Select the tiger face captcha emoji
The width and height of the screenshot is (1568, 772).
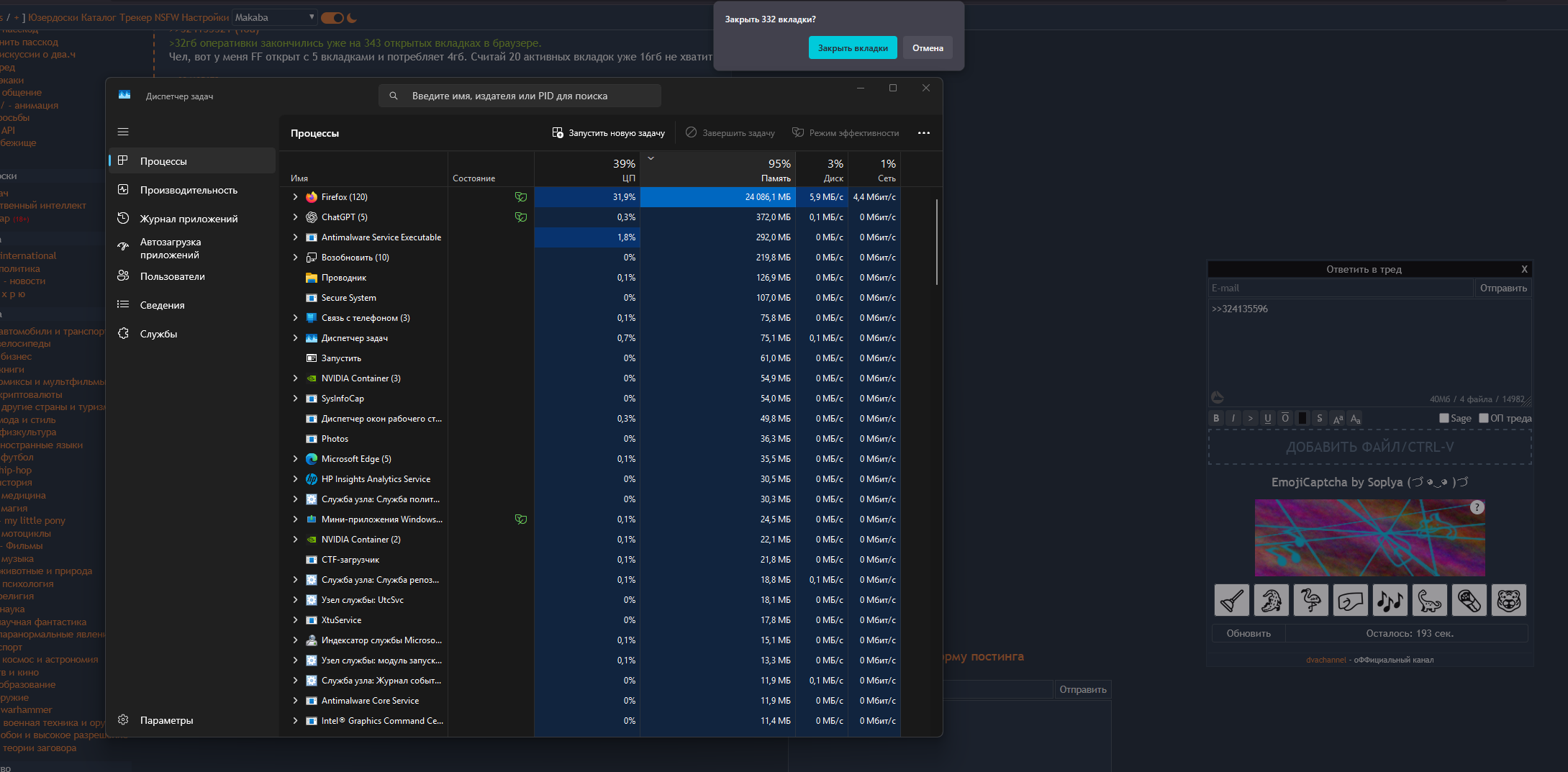1508,600
